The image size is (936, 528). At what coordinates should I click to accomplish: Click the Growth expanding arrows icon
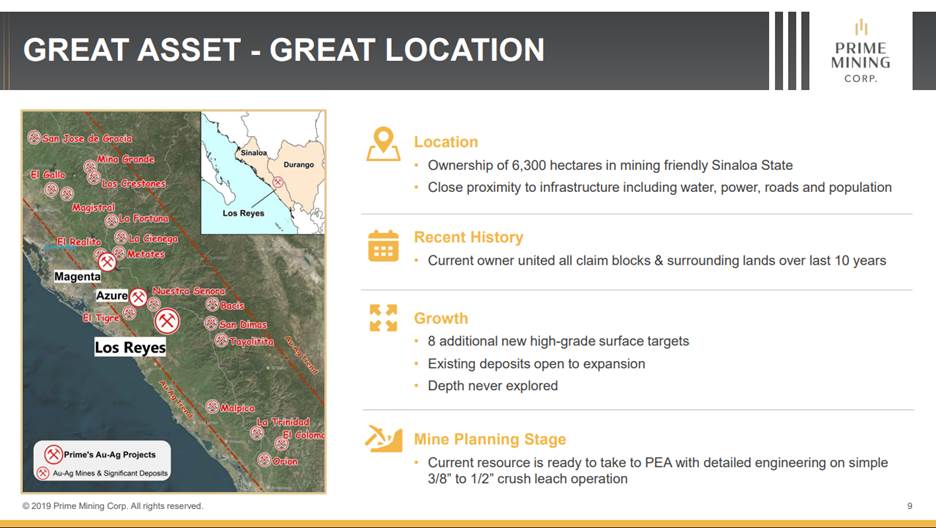coord(383,318)
